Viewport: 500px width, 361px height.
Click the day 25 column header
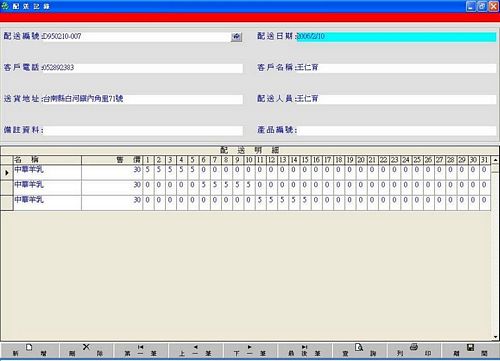point(417,160)
